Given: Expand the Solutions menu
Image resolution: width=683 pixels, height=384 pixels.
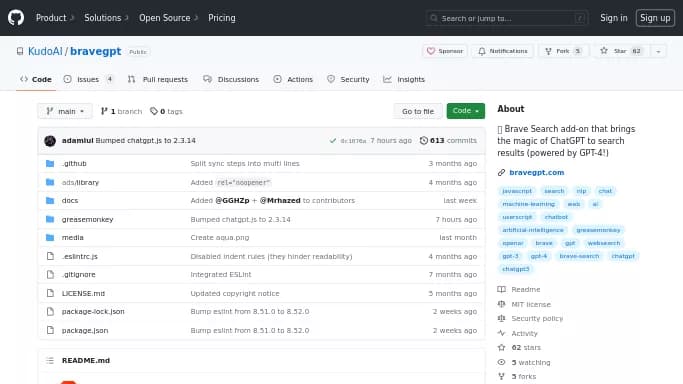Looking at the screenshot, I should coord(106,18).
